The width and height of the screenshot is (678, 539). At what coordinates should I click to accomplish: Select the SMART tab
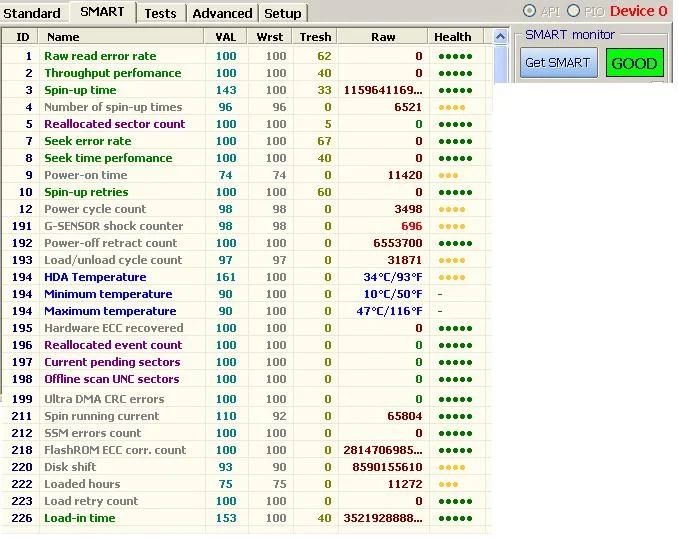point(102,12)
